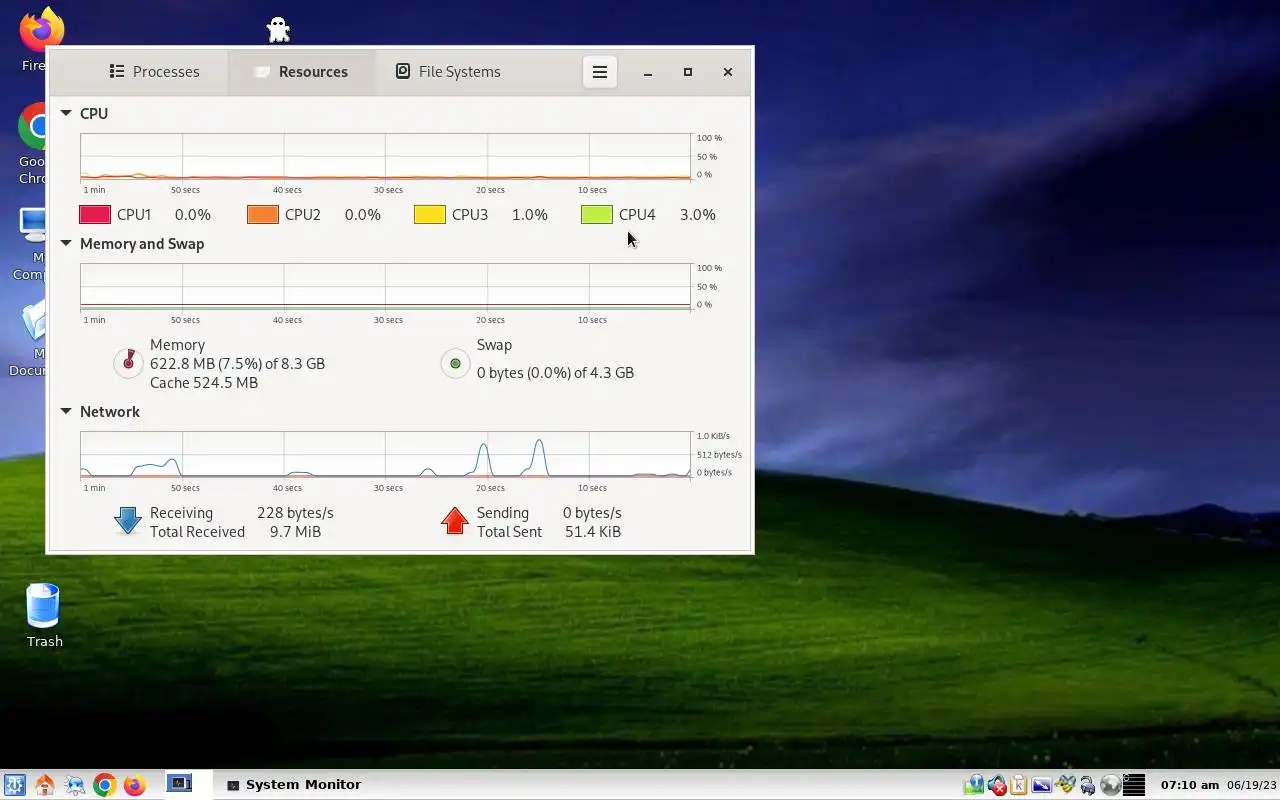Viewport: 1280px width, 800px height.
Task: Click the show desktop taskbar icon
Action: click(75, 785)
